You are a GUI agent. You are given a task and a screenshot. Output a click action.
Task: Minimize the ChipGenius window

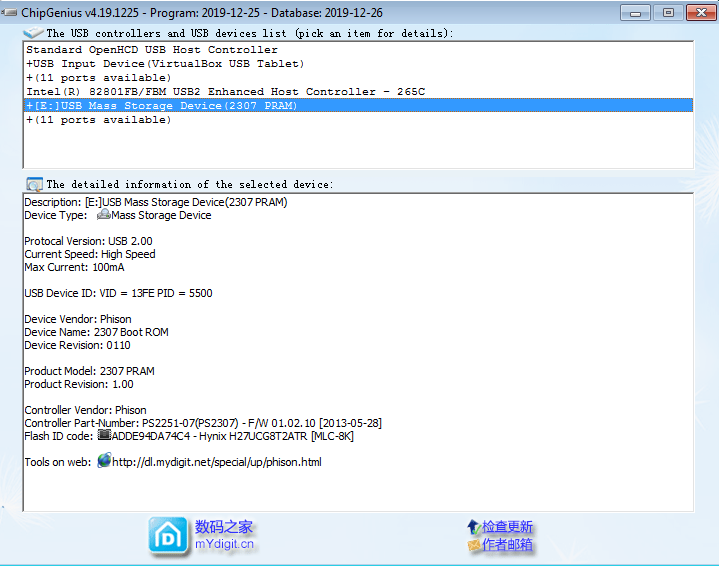635,13
